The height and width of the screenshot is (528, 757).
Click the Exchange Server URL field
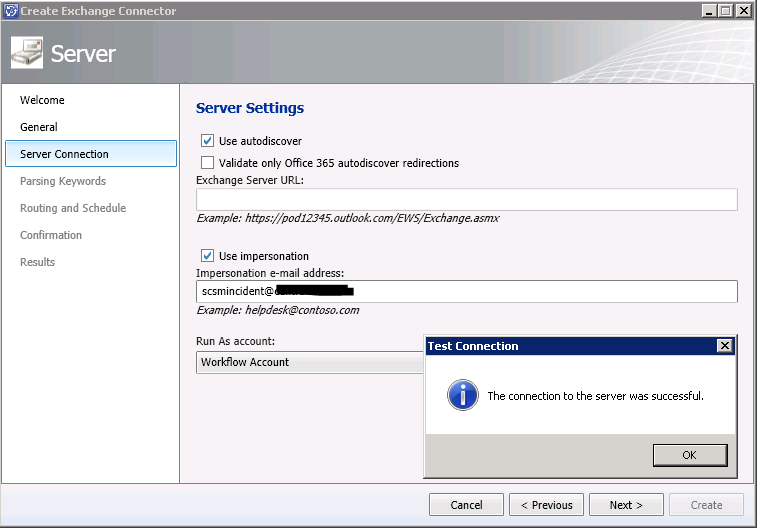466,199
